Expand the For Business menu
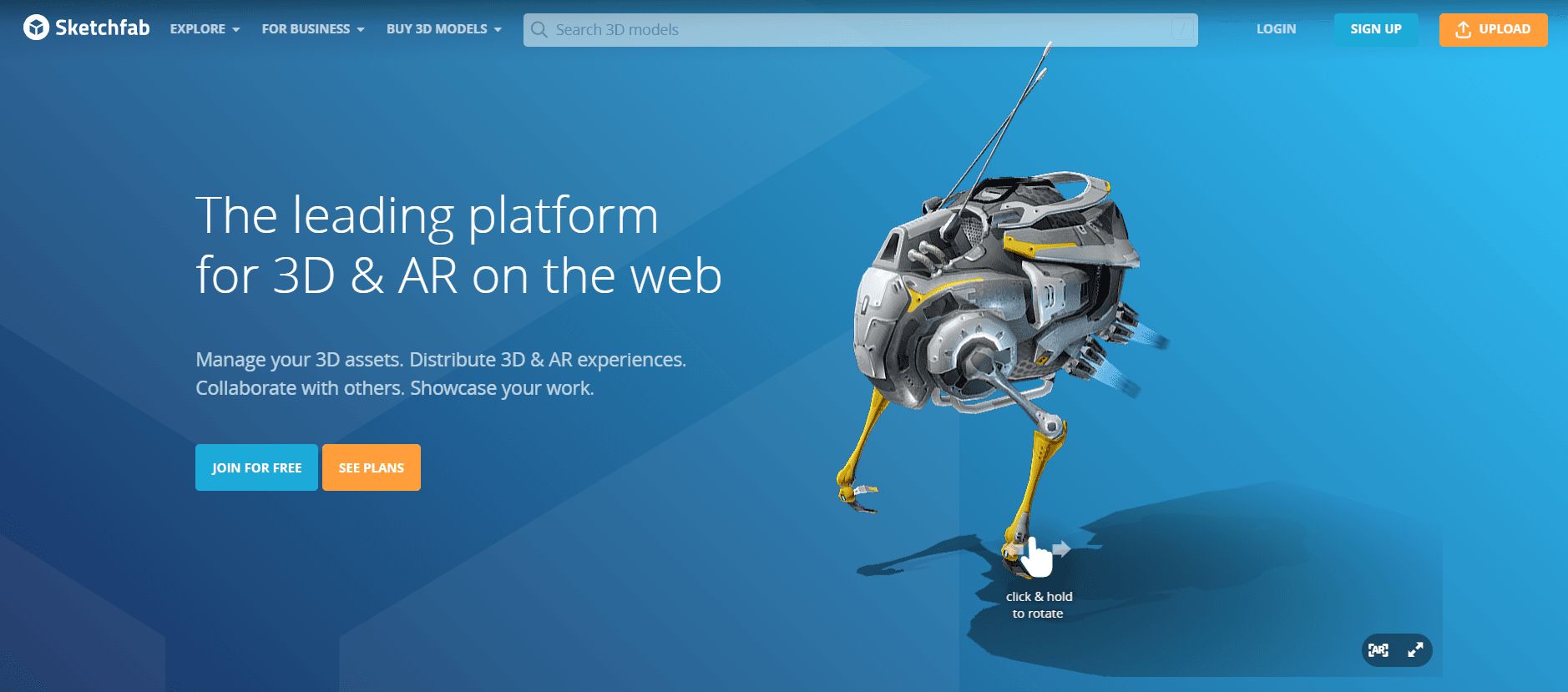Viewport: 1568px width, 692px height. (313, 29)
